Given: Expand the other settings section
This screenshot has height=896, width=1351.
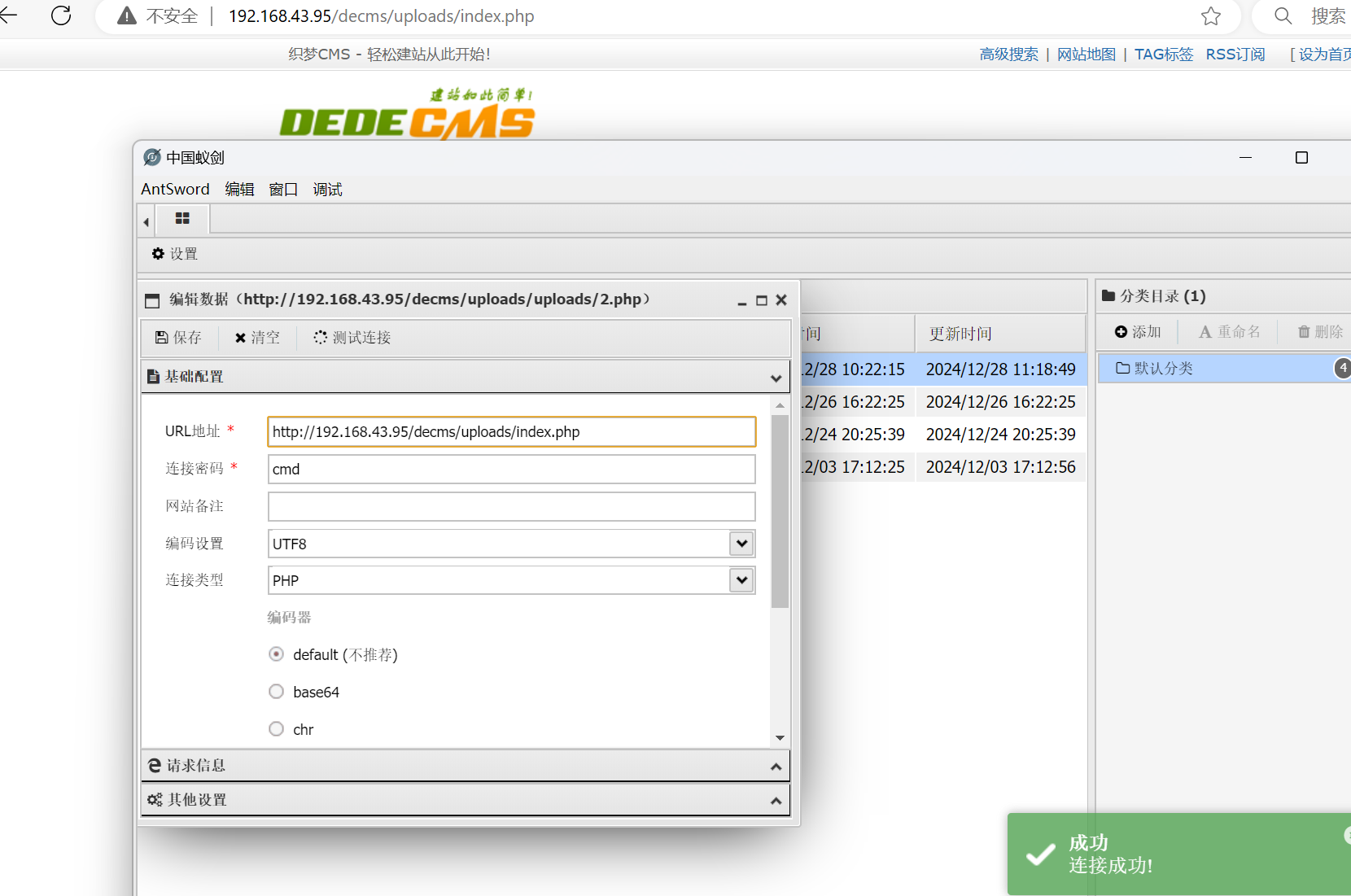Looking at the screenshot, I should tap(466, 800).
